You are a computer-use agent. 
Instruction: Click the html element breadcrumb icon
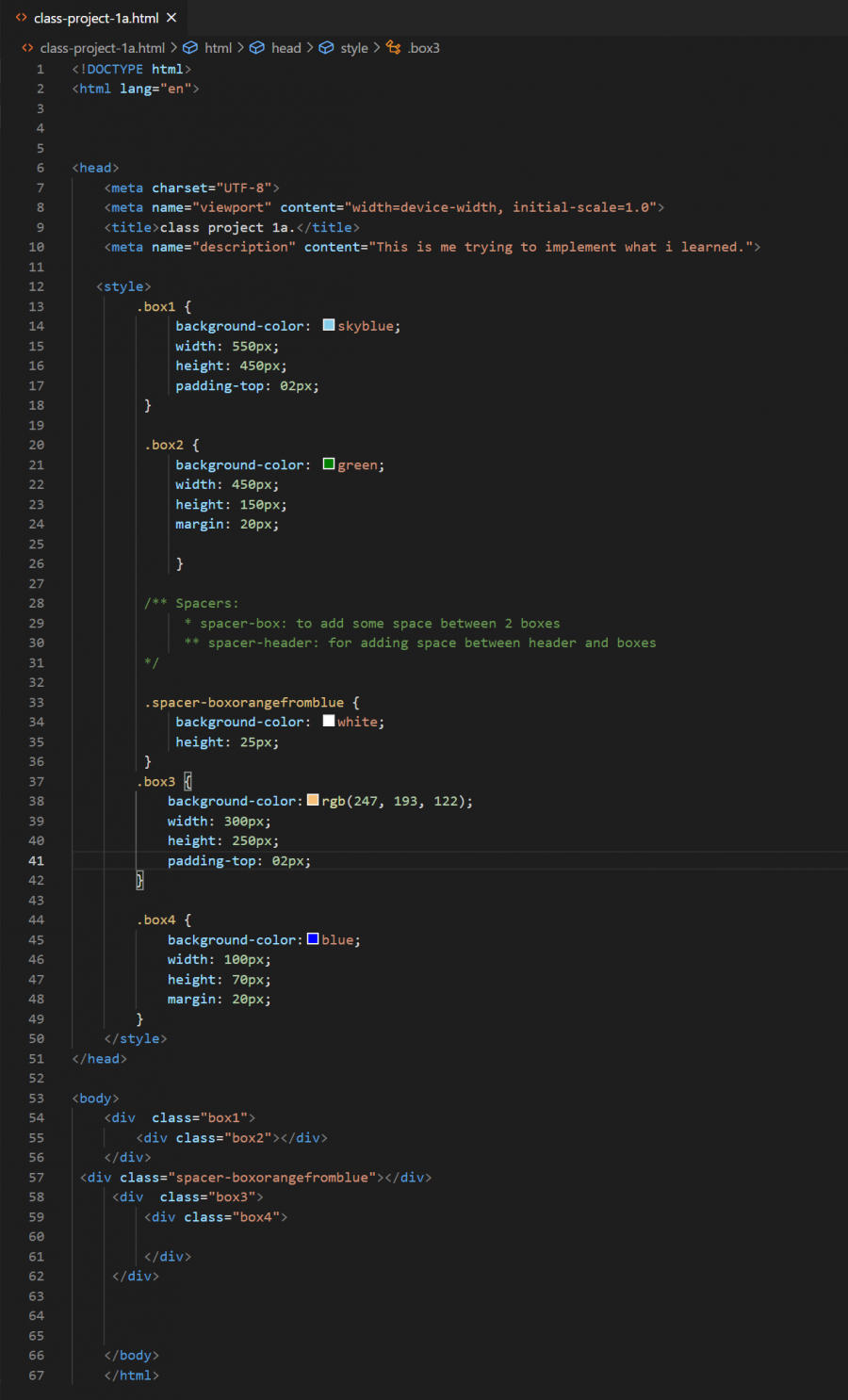190,48
